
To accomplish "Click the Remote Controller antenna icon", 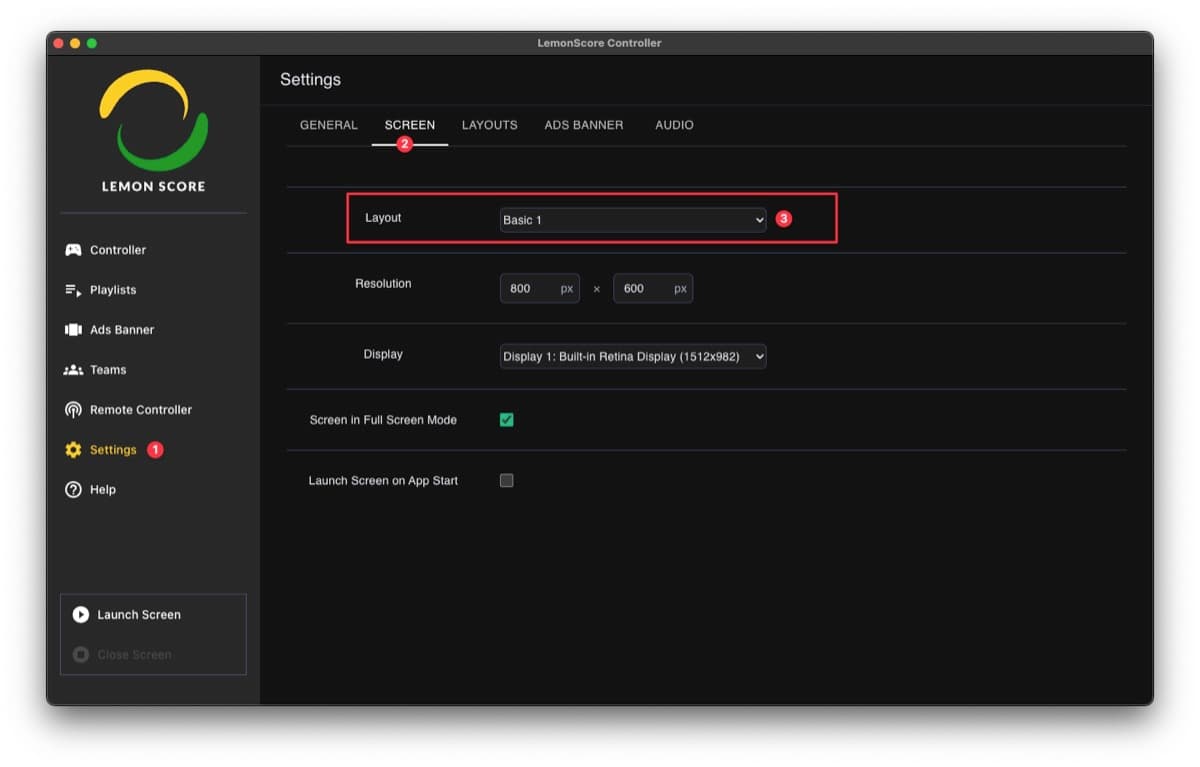I will (x=73, y=410).
